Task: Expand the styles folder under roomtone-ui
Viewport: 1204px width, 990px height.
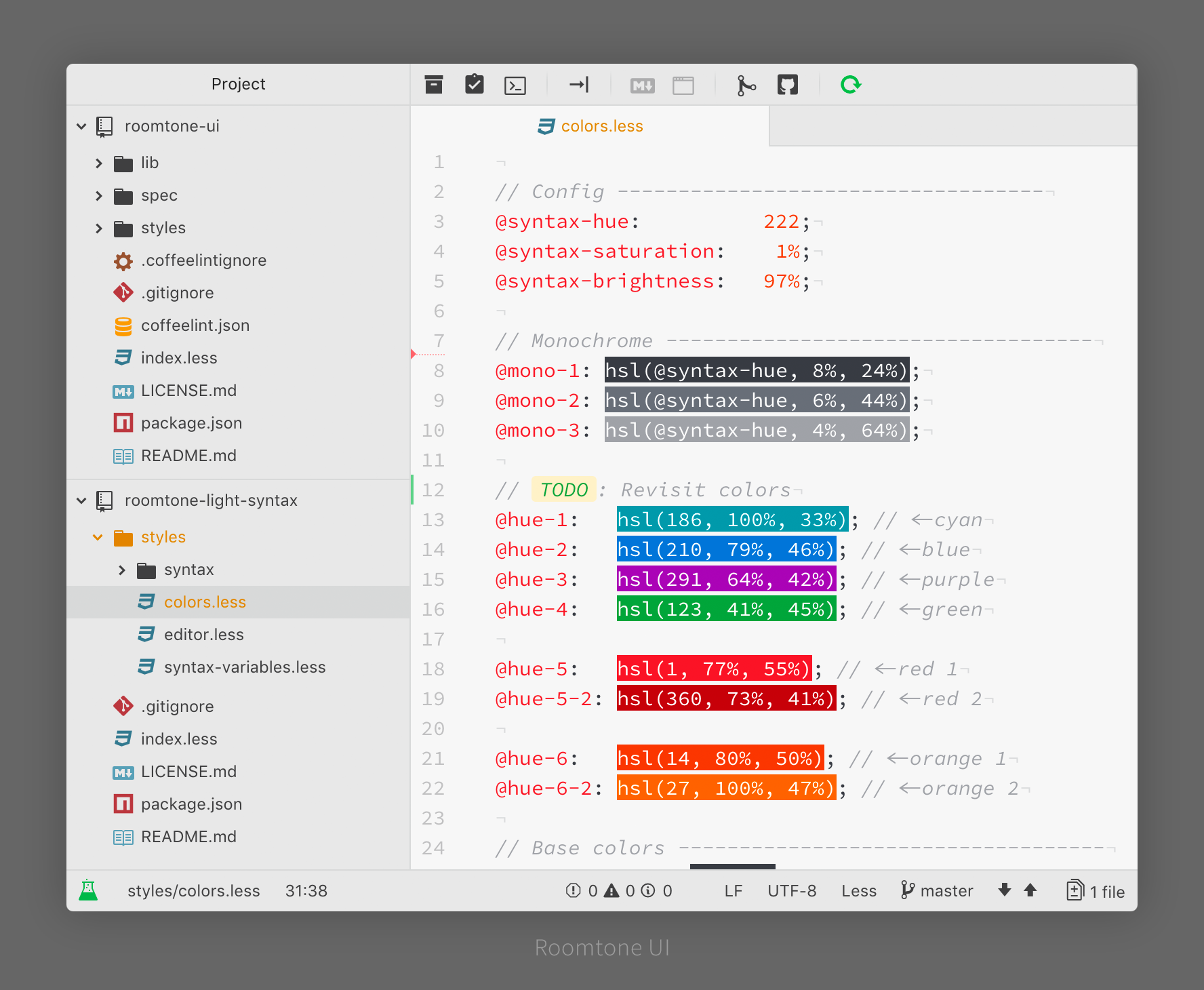Action: (x=99, y=228)
